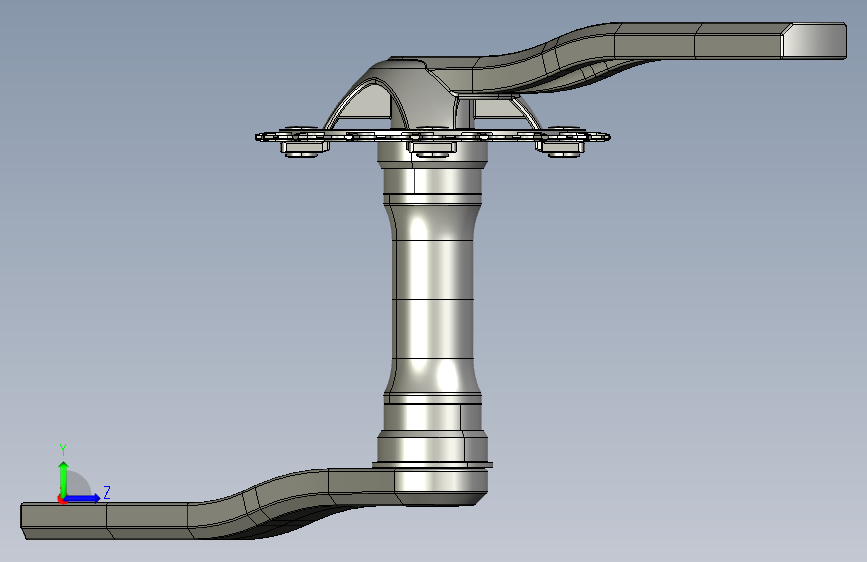Click the 'Y' axis label
The image size is (867, 562).
pos(63,449)
